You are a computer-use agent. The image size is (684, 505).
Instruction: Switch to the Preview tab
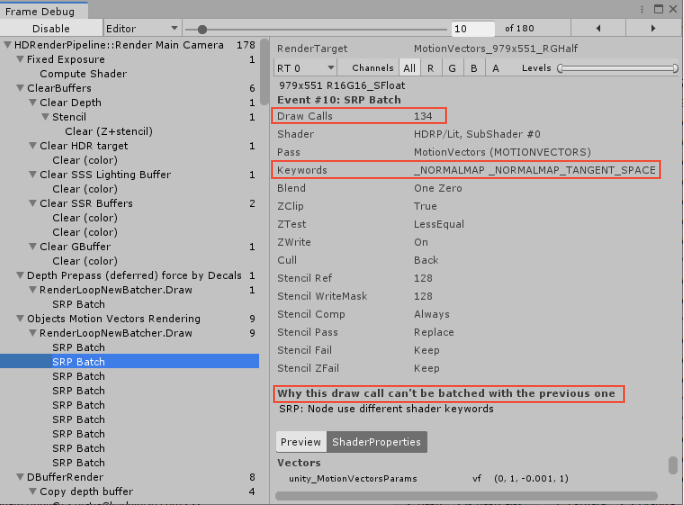(x=301, y=442)
